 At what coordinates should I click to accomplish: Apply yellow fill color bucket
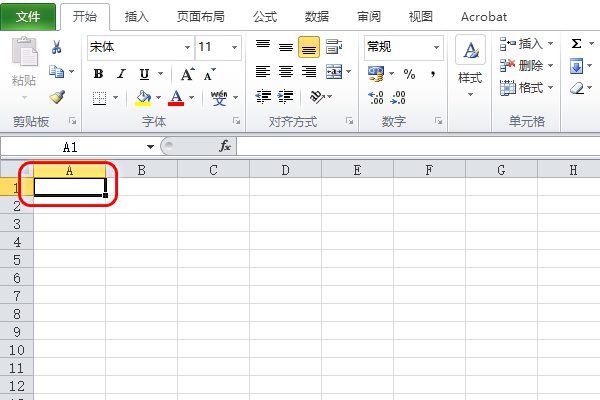click(143, 98)
